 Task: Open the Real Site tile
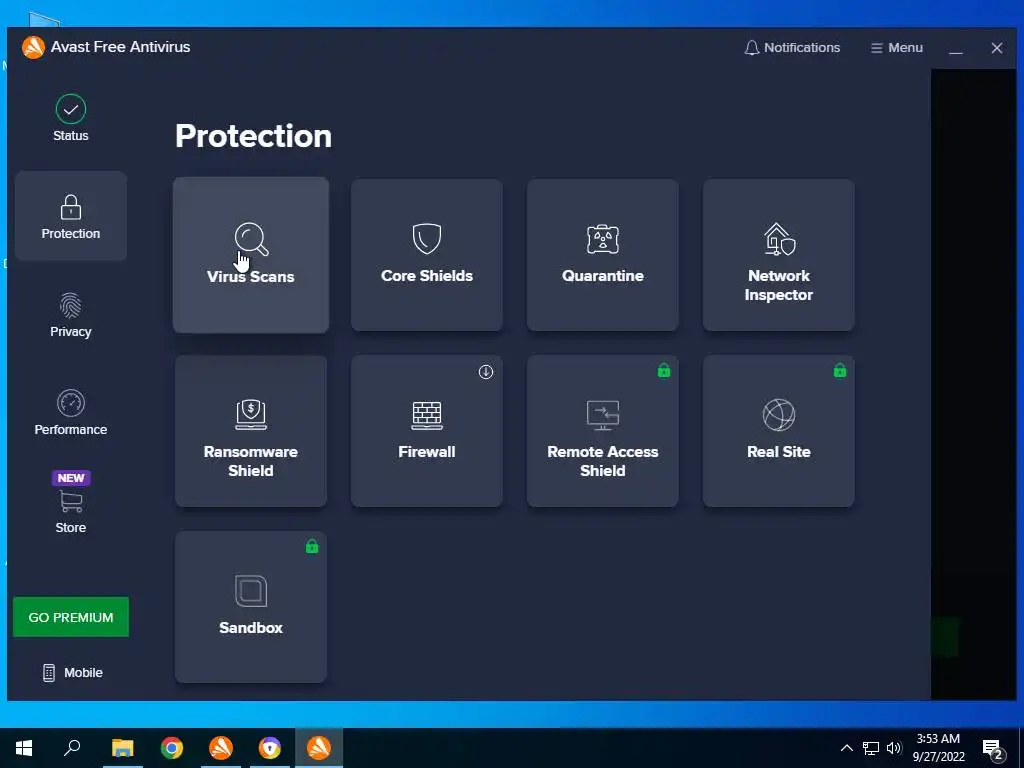coord(778,431)
